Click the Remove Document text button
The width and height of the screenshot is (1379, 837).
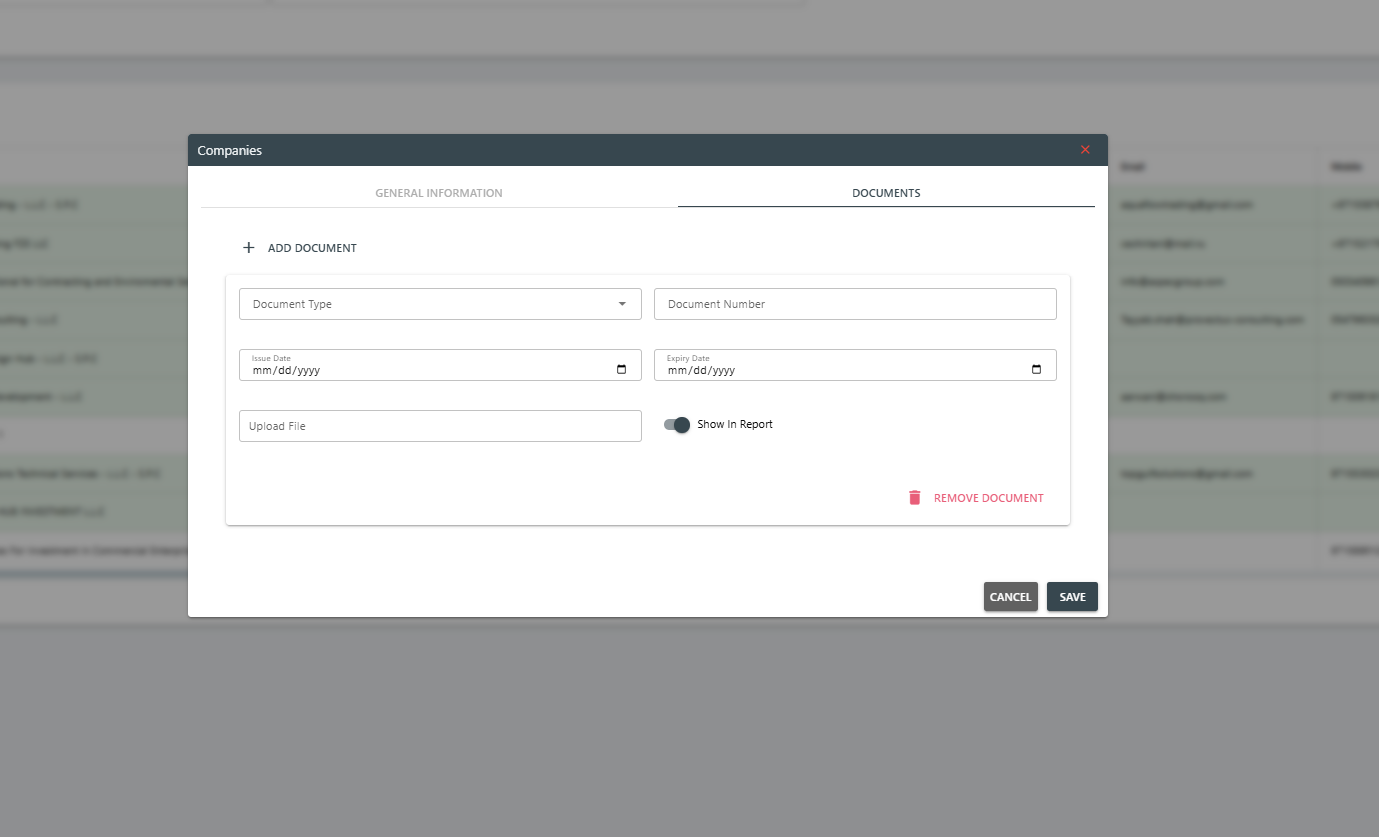click(x=988, y=498)
